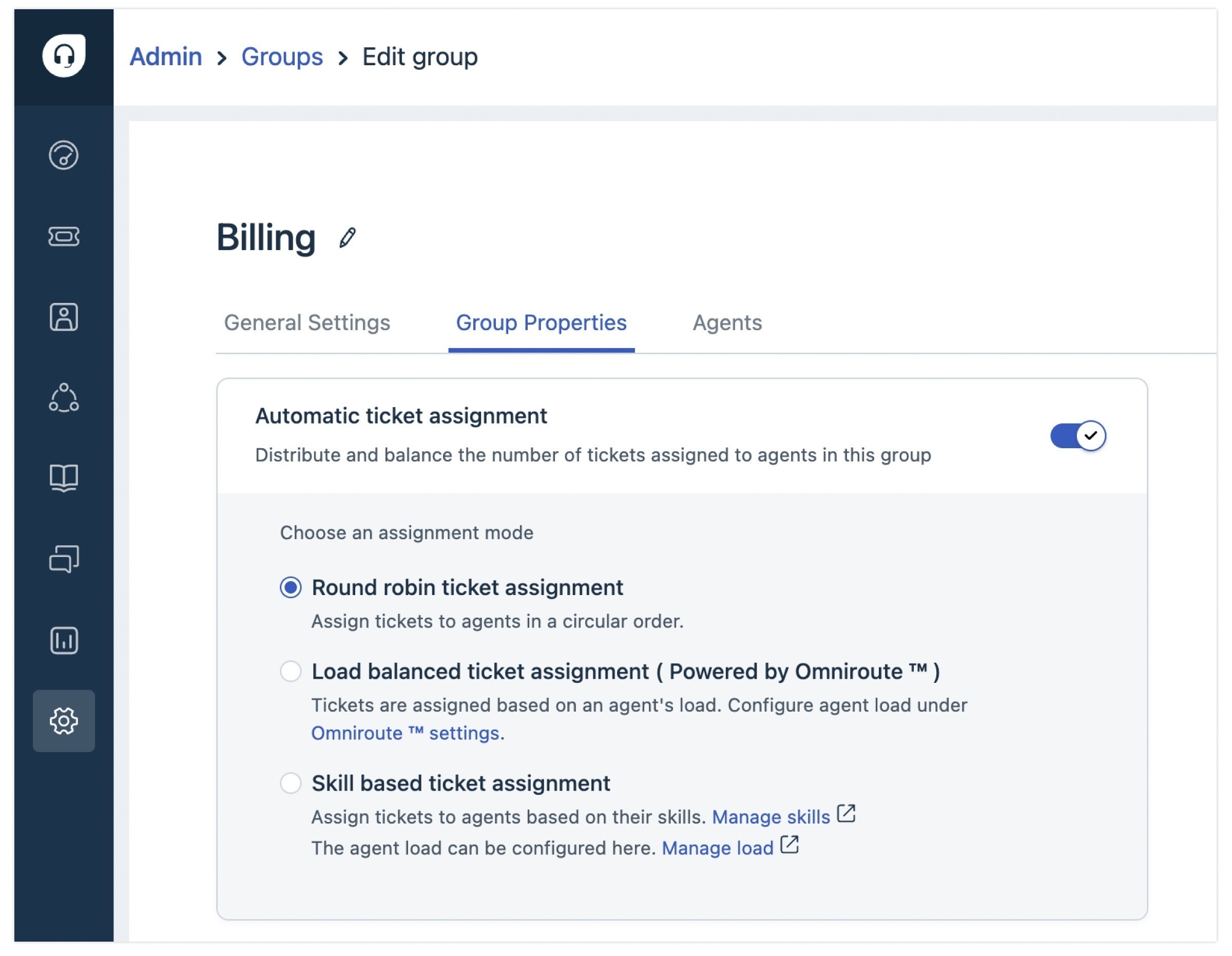Disable Automatic ticket assignment toggle

[1078, 436]
